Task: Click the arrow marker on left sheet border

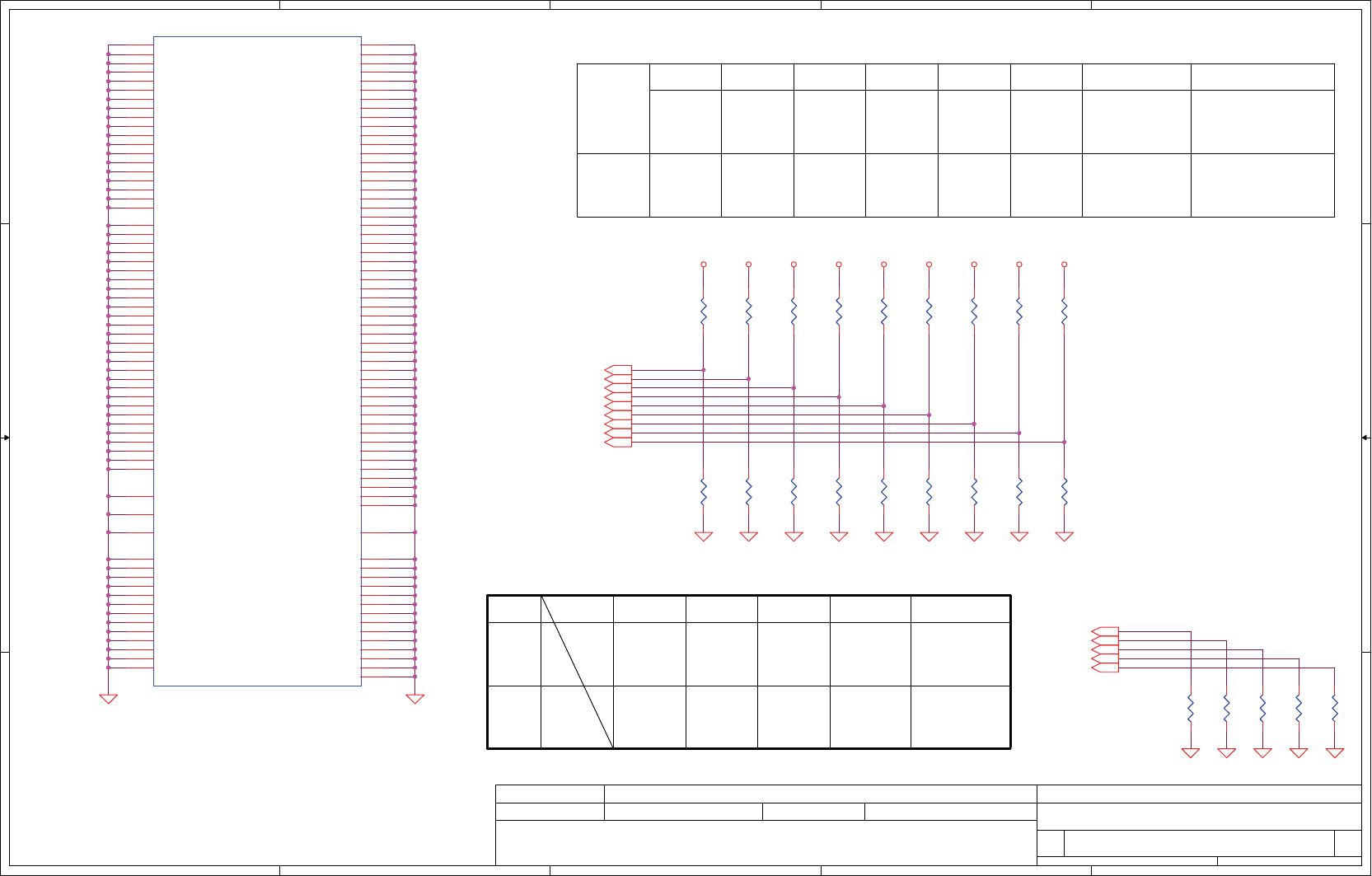Action: pos(5,438)
